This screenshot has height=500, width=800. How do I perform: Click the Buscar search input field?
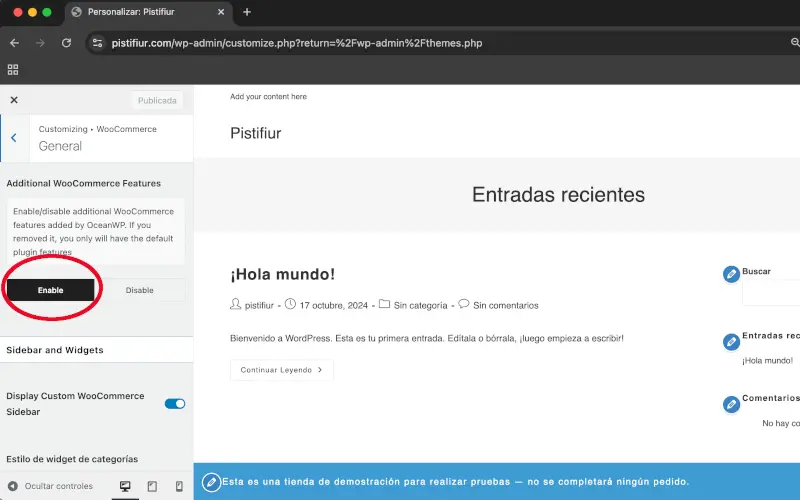[x=771, y=293]
